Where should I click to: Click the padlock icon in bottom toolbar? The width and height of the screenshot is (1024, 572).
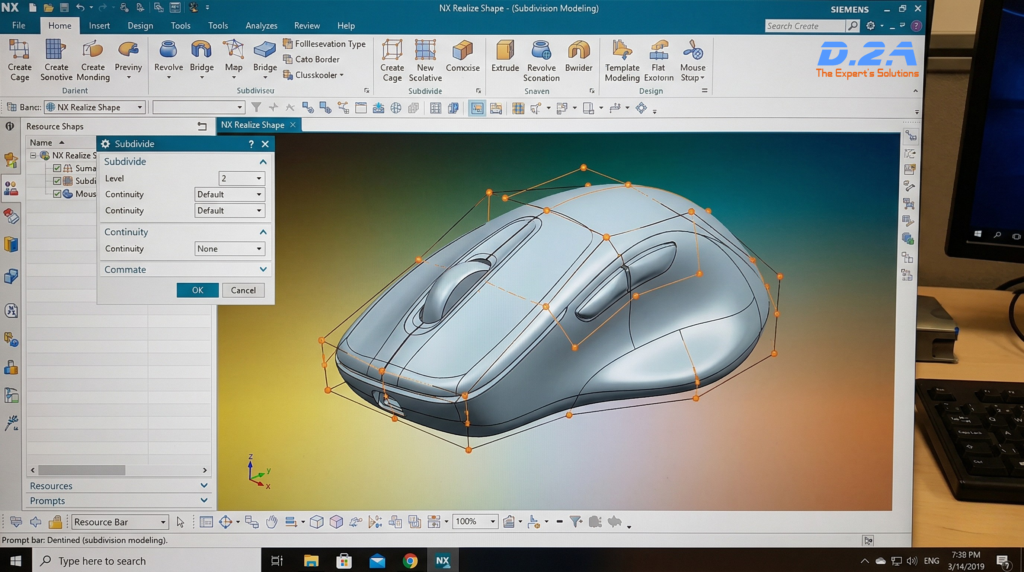[56, 522]
